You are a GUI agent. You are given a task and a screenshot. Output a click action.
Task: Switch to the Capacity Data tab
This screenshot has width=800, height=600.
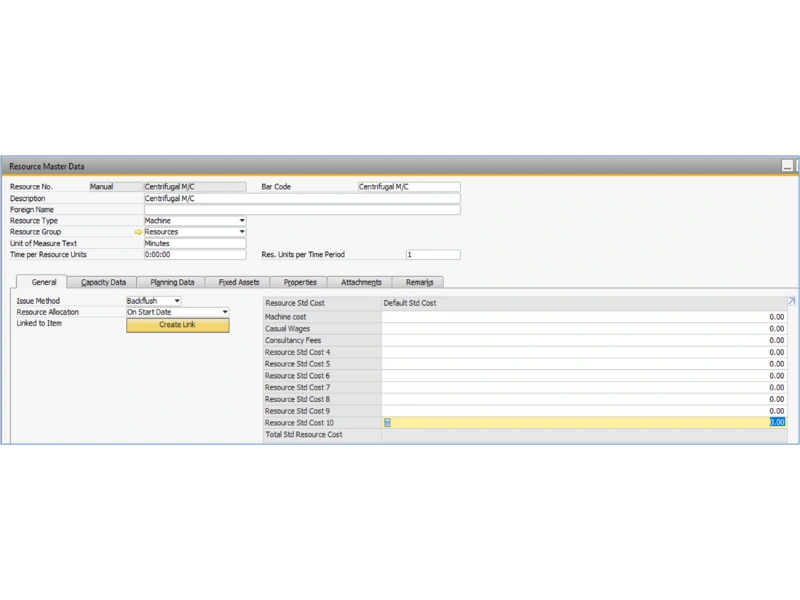click(x=102, y=281)
